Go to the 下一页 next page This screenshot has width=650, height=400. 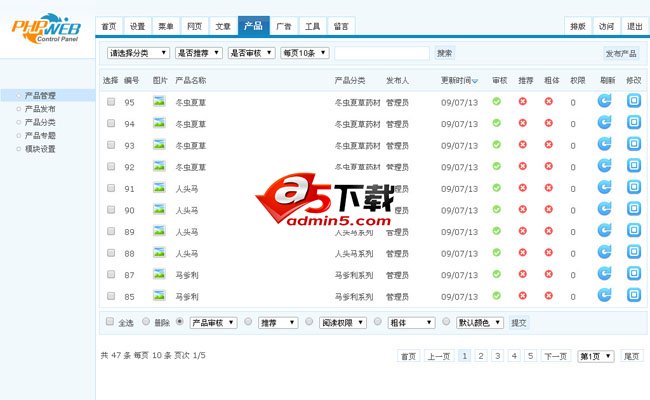point(555,356)
